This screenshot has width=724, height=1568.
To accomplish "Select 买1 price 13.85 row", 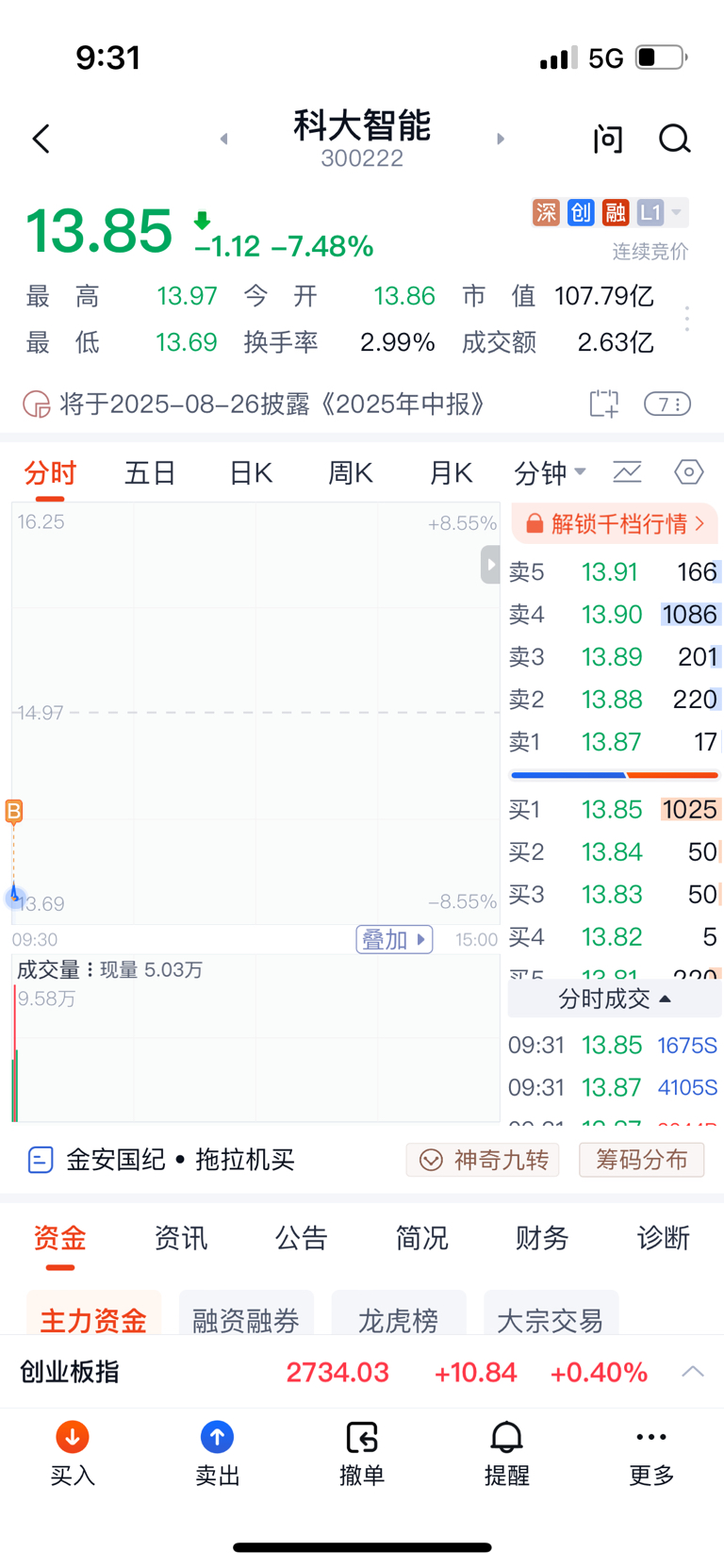I will pos(614,810).
